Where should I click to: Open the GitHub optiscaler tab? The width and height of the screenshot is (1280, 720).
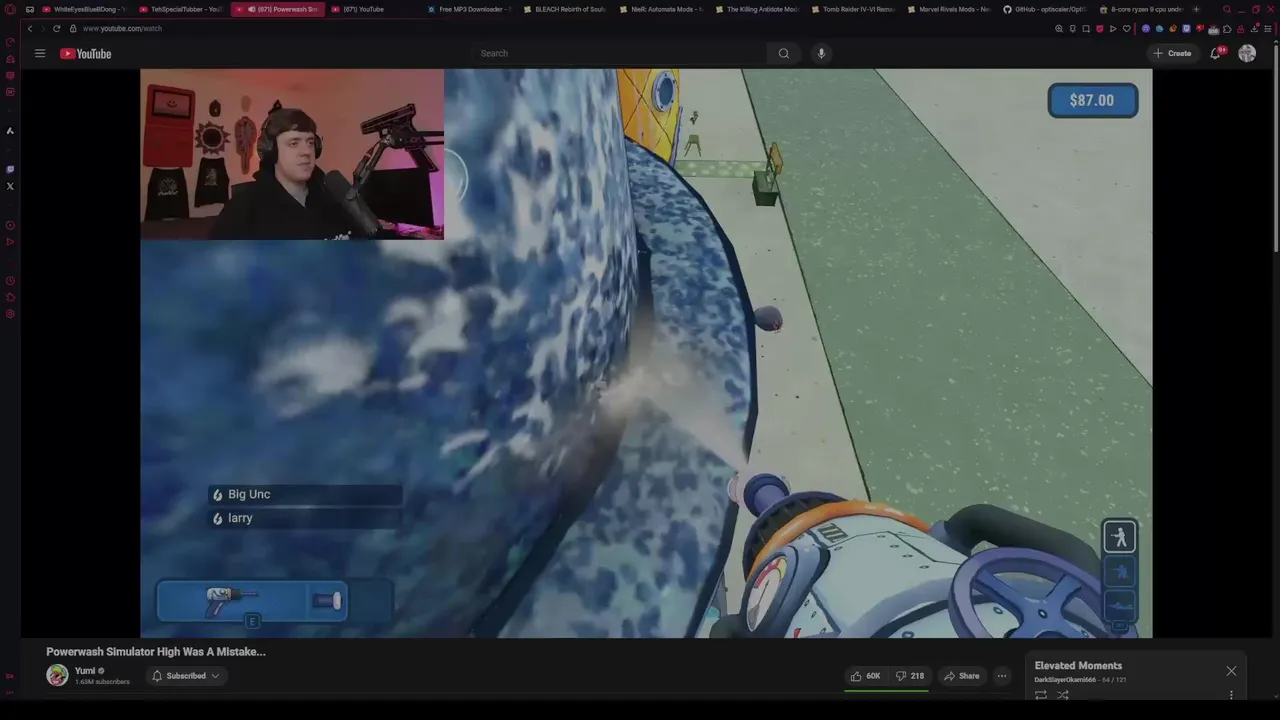click(1044, 9)
